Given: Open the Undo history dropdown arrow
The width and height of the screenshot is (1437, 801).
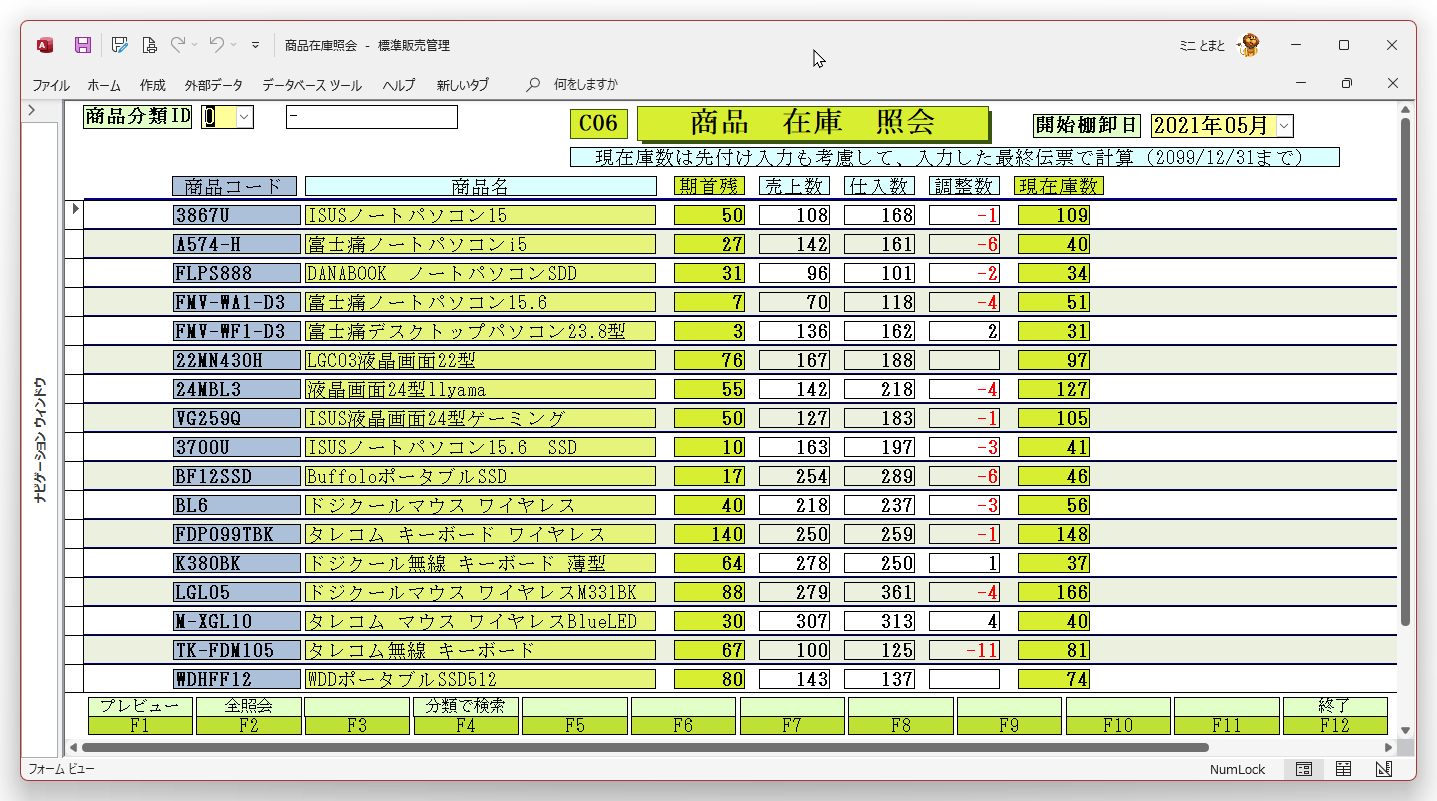Looking at the screenshot, I should click(234, 45).
